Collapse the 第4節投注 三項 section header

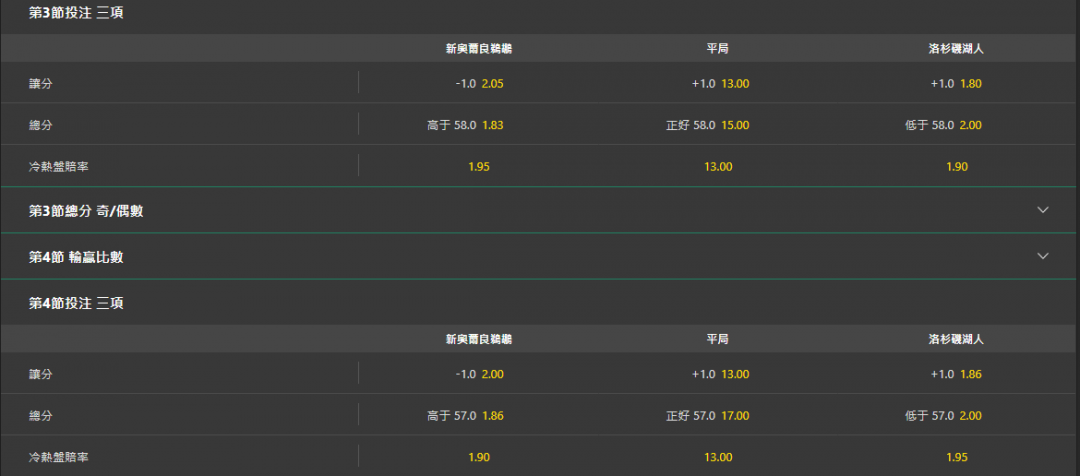[540, 302]
